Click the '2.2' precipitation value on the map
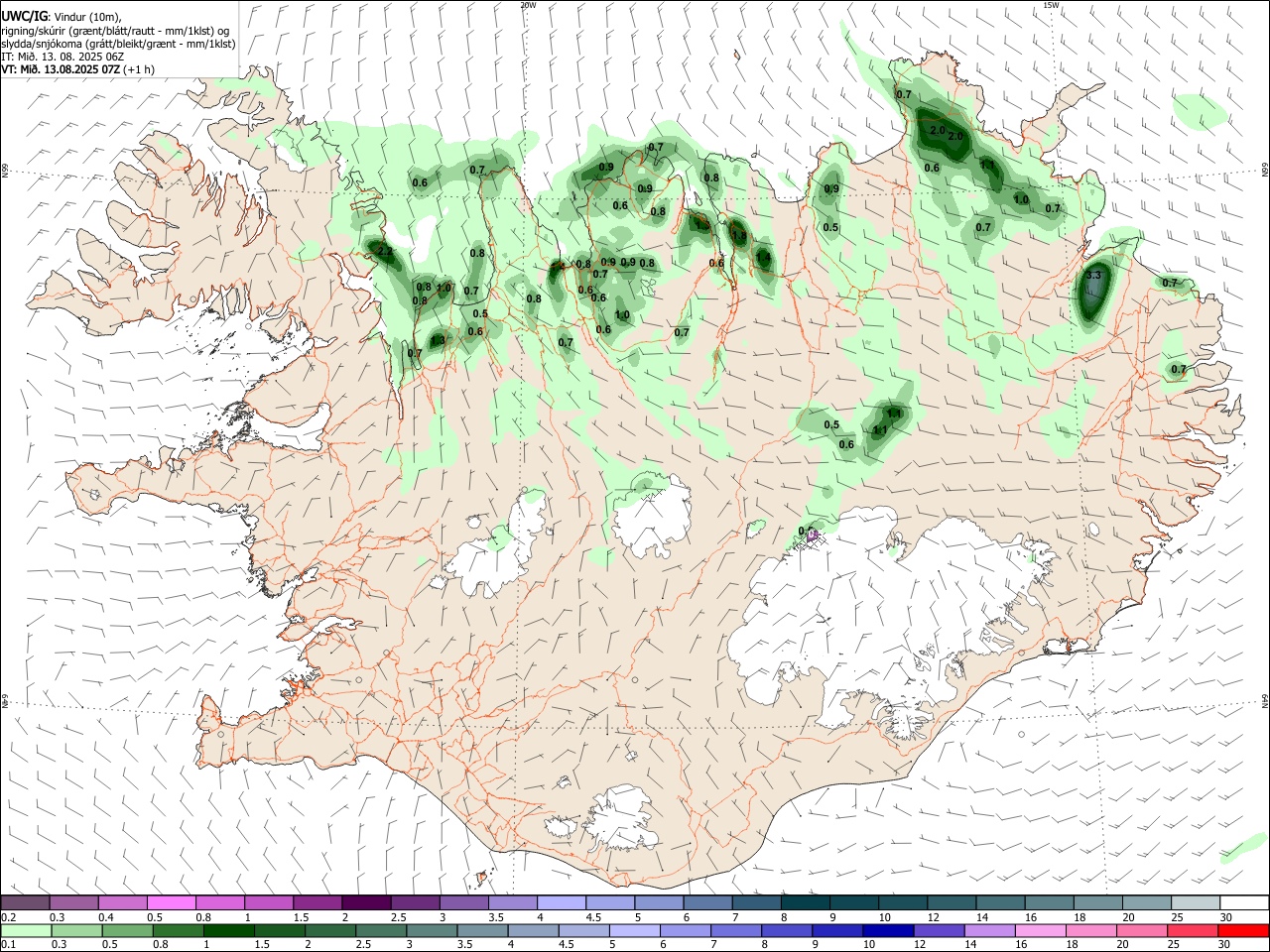Image resolution: width=1270 pixels, height=952 pixels. [385, 252]
